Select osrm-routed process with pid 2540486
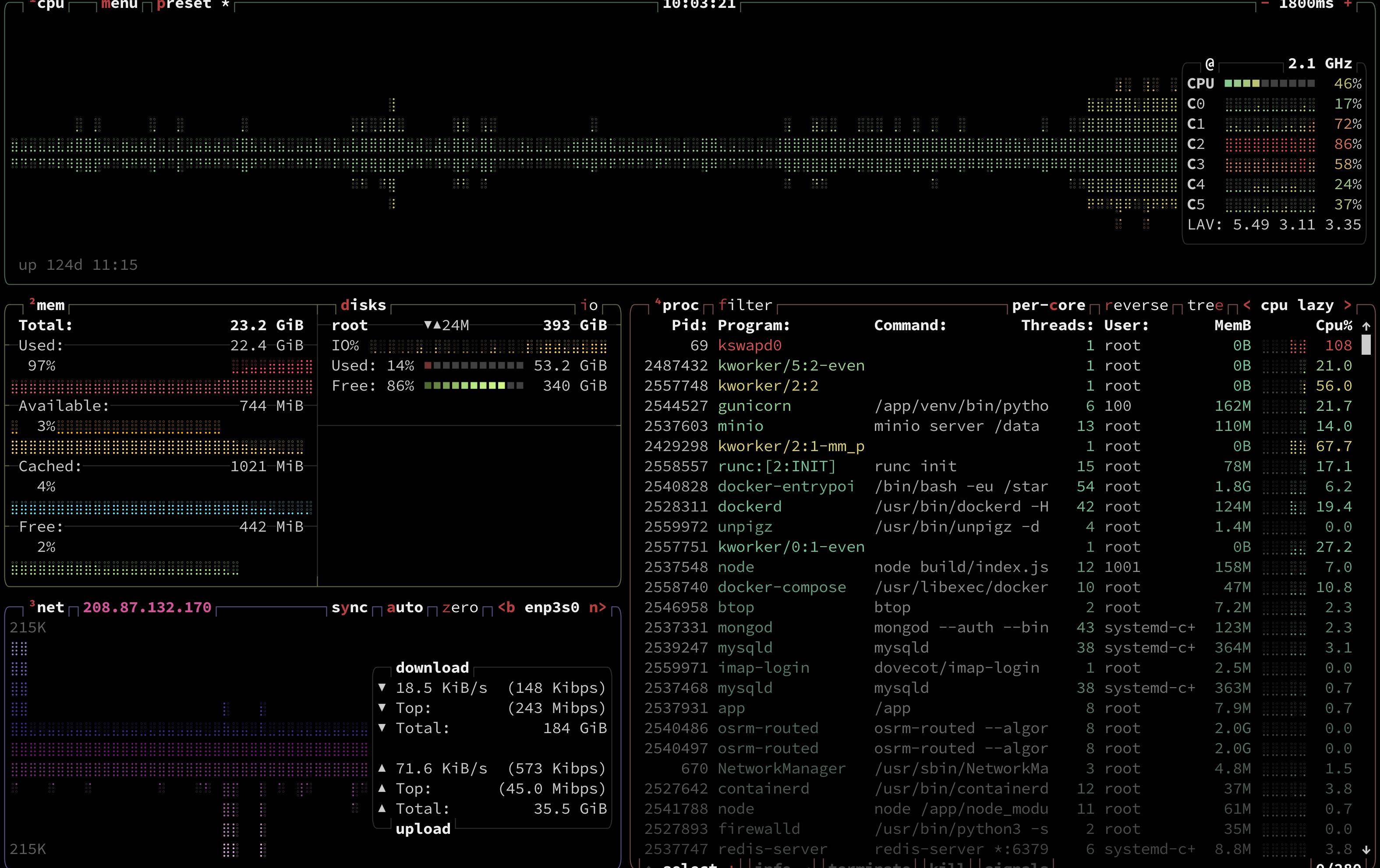The width and height of the screenshot is (1380, 868). click(998, 728)
